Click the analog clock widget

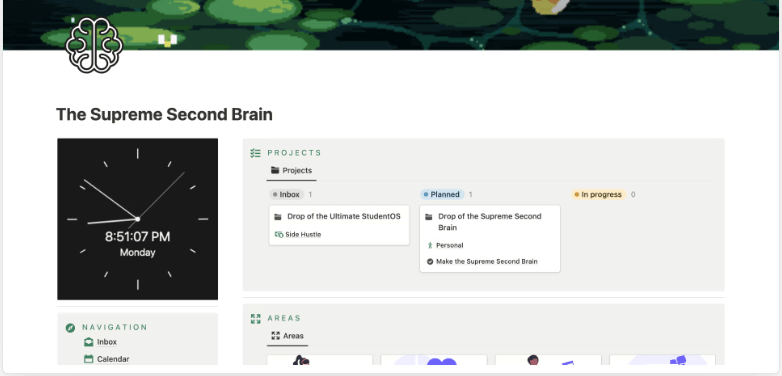pos(138,219)
